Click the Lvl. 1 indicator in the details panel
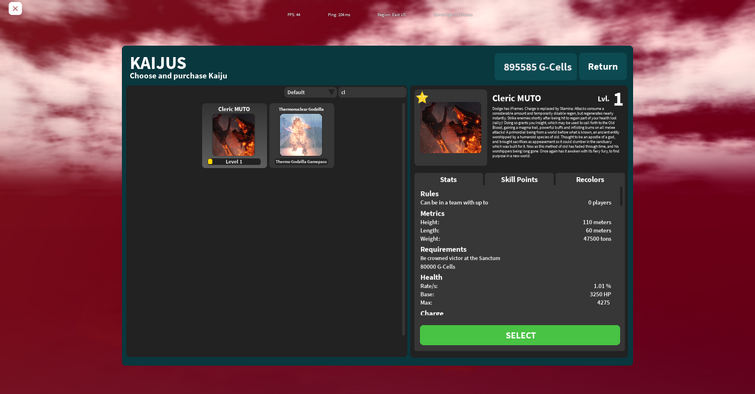Viewport: 755px width, 394px height. (610, 99)
